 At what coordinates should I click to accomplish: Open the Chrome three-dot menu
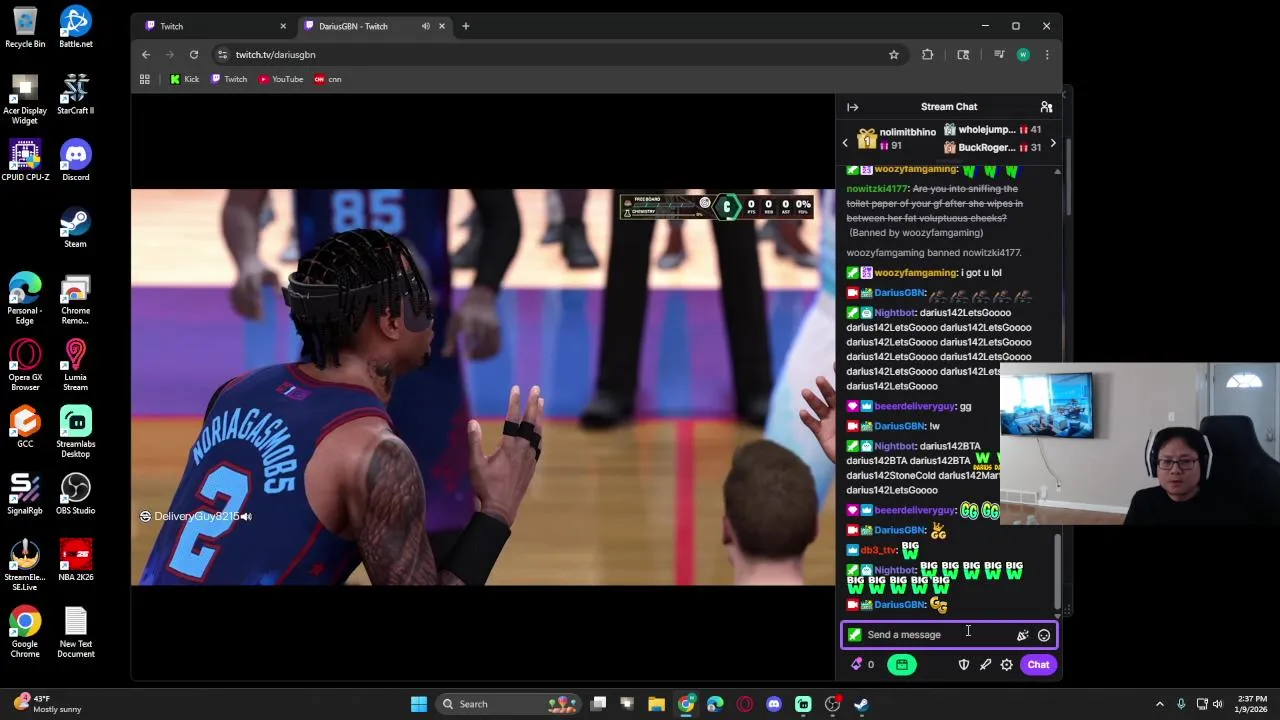coord(1047,55)
